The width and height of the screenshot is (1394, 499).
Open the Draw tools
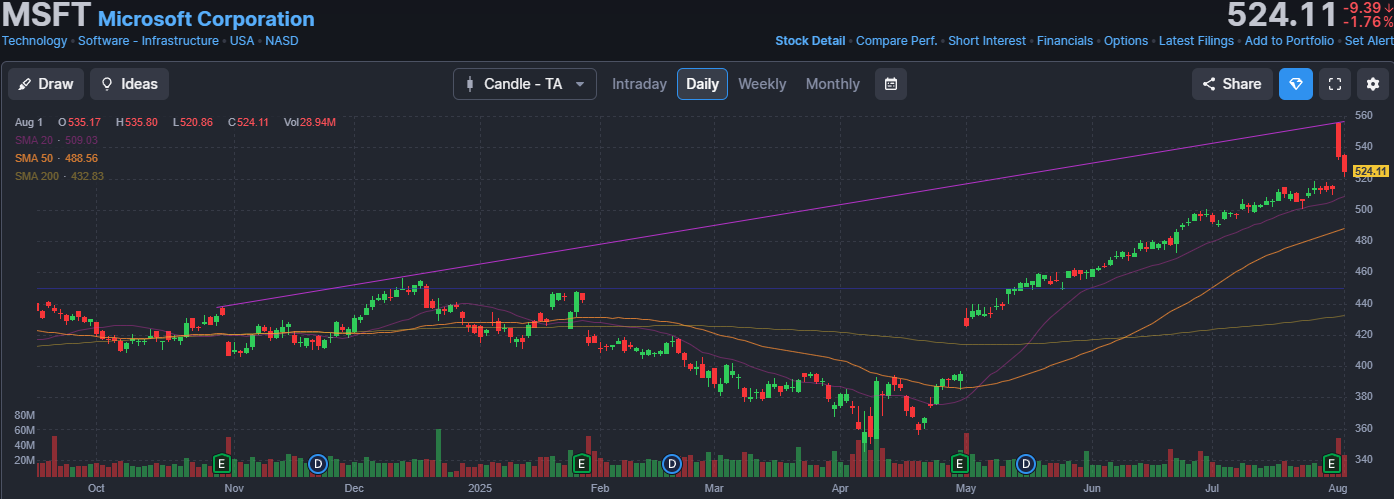pyautogui.click(x=46, y=84)
